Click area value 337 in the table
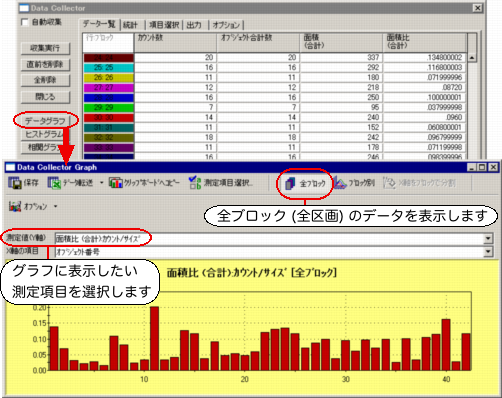Image resolution: width=502 pixels, height=398 pixels. [x=373, y=57]
